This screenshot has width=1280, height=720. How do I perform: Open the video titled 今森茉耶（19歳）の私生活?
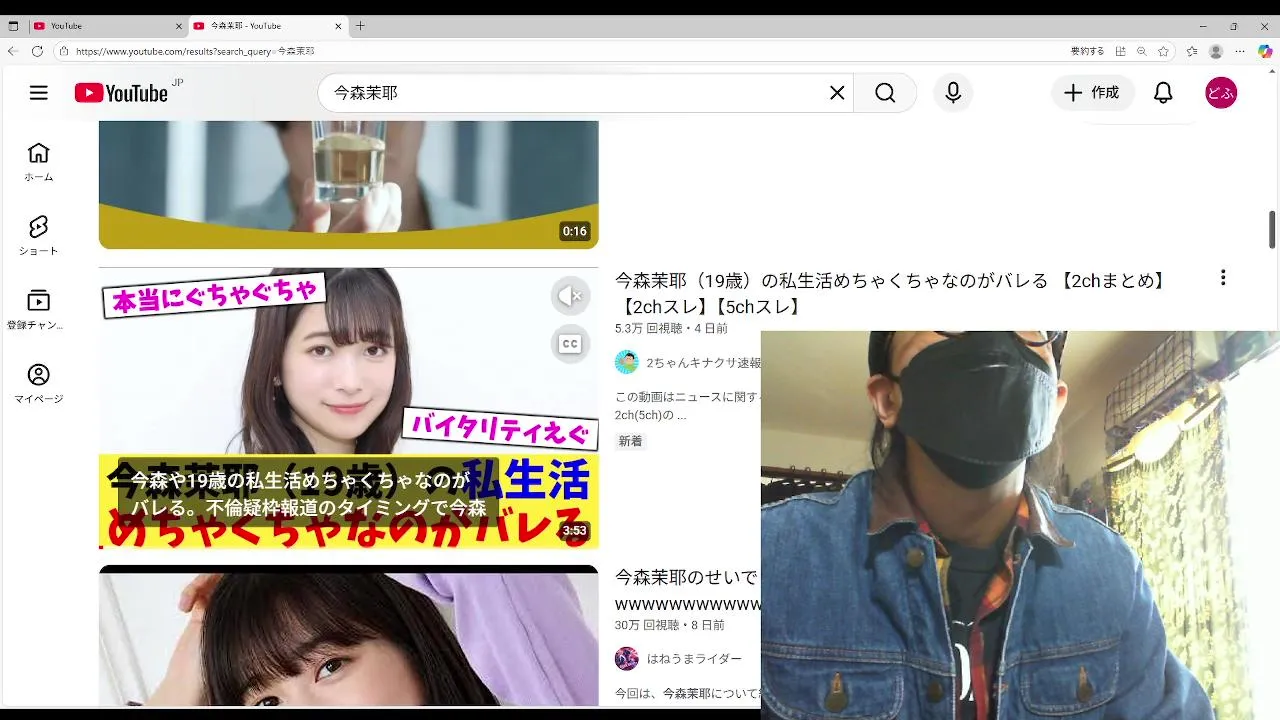[890, 293]
